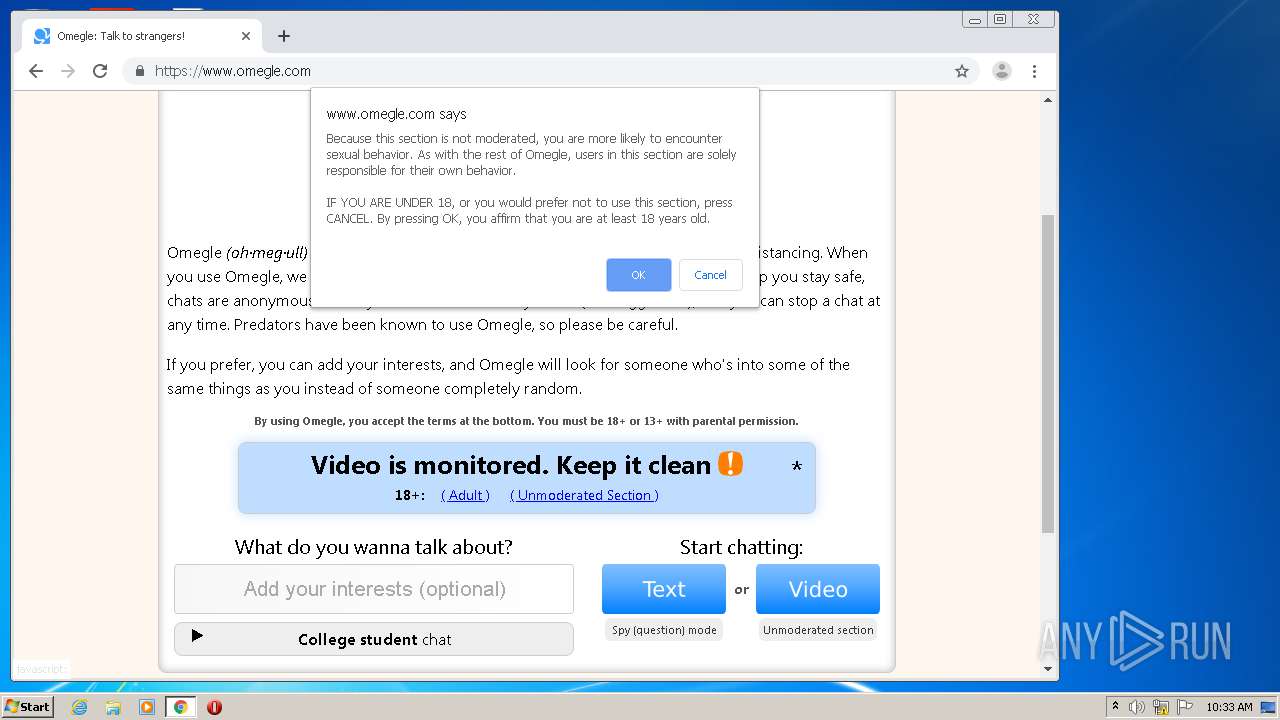This screenshot has width=1280, height=720.
Task: Open the Chrome three-dot menu
Action: point(1034,71)
